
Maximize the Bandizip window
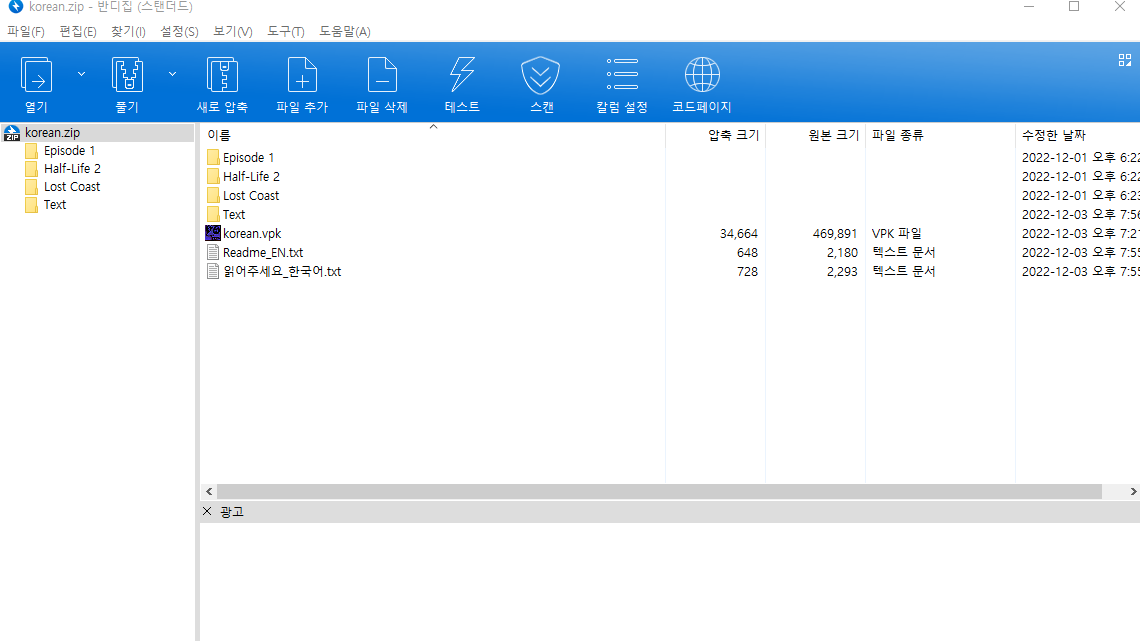click(1074, 7)
